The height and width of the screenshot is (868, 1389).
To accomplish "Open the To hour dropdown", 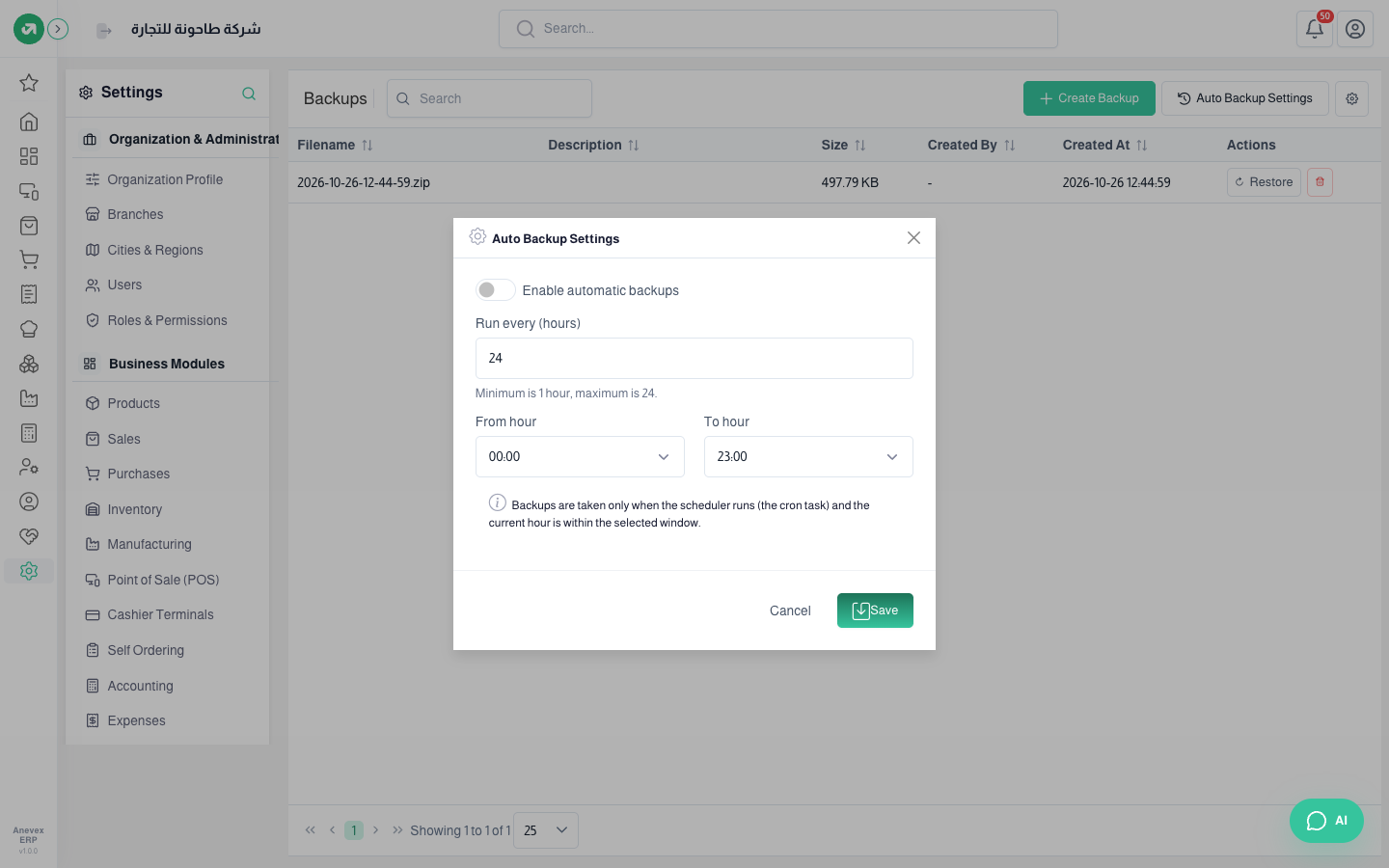I will (808, 457).
